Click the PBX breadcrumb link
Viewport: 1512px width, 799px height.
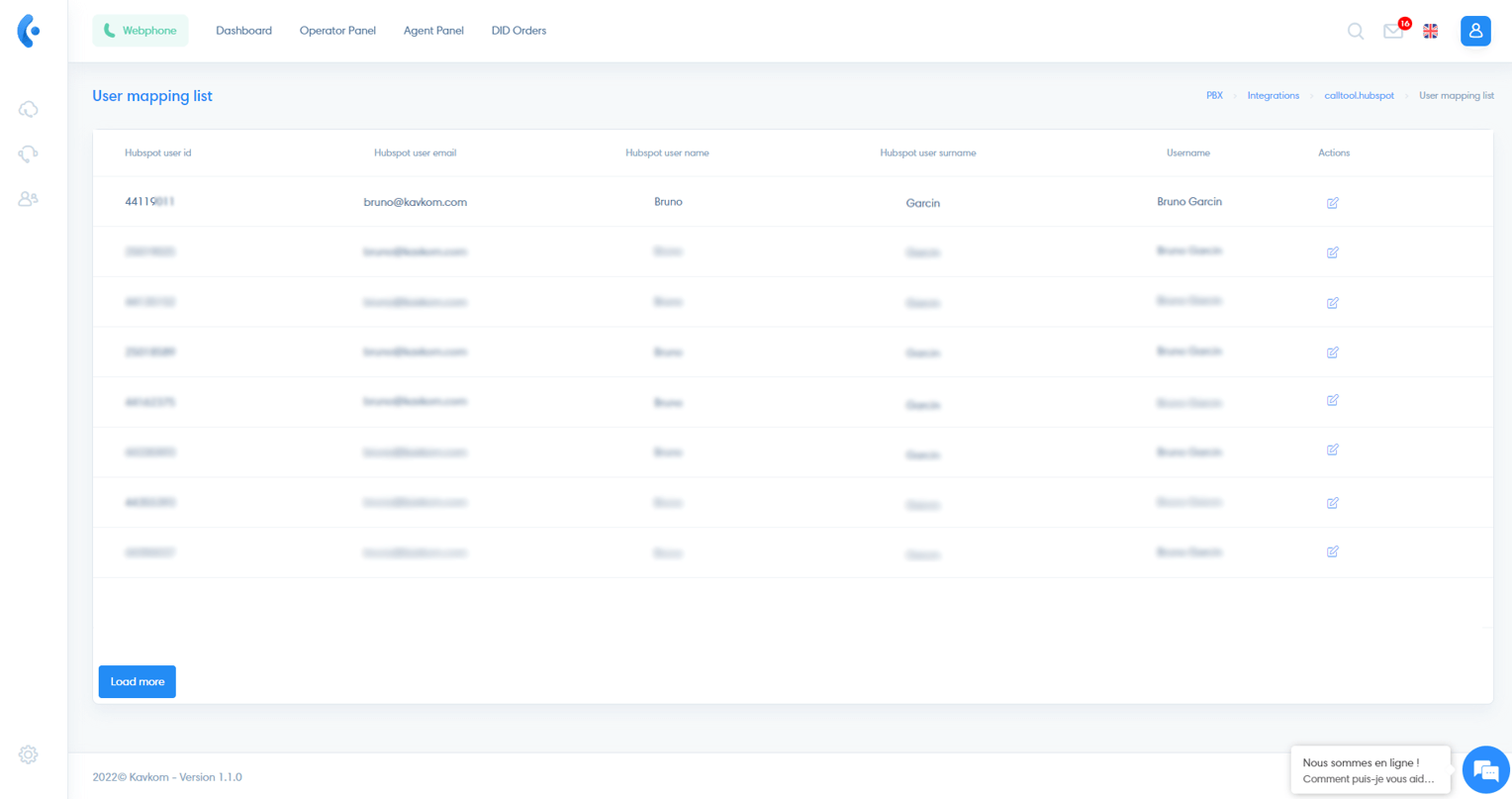pyautogui.click(x=1214, y=96)
